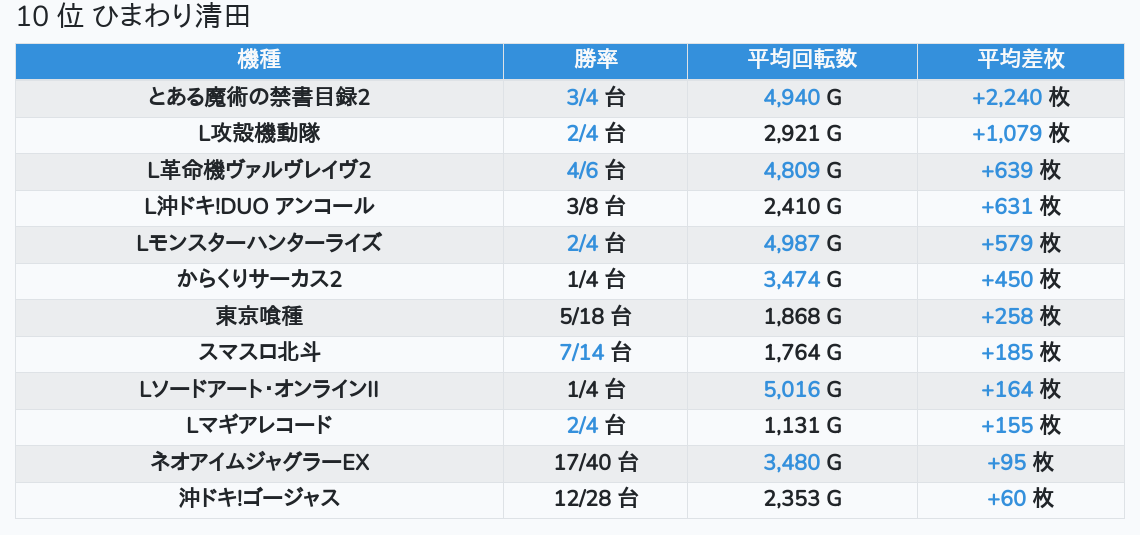Select the 17/40 台 win rate cell

coord(595,462)
